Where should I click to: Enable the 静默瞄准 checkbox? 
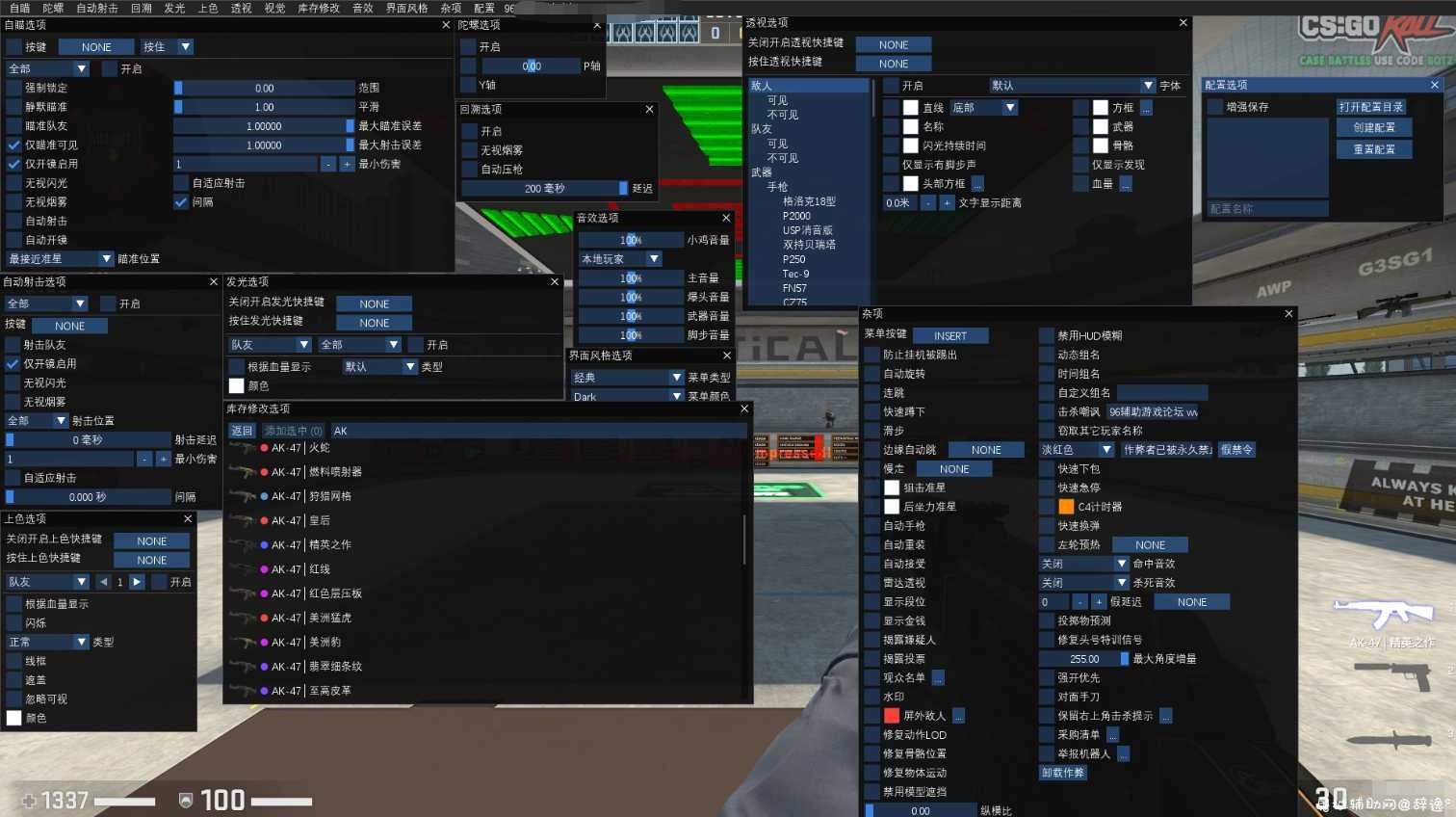(x=13, y=107)
